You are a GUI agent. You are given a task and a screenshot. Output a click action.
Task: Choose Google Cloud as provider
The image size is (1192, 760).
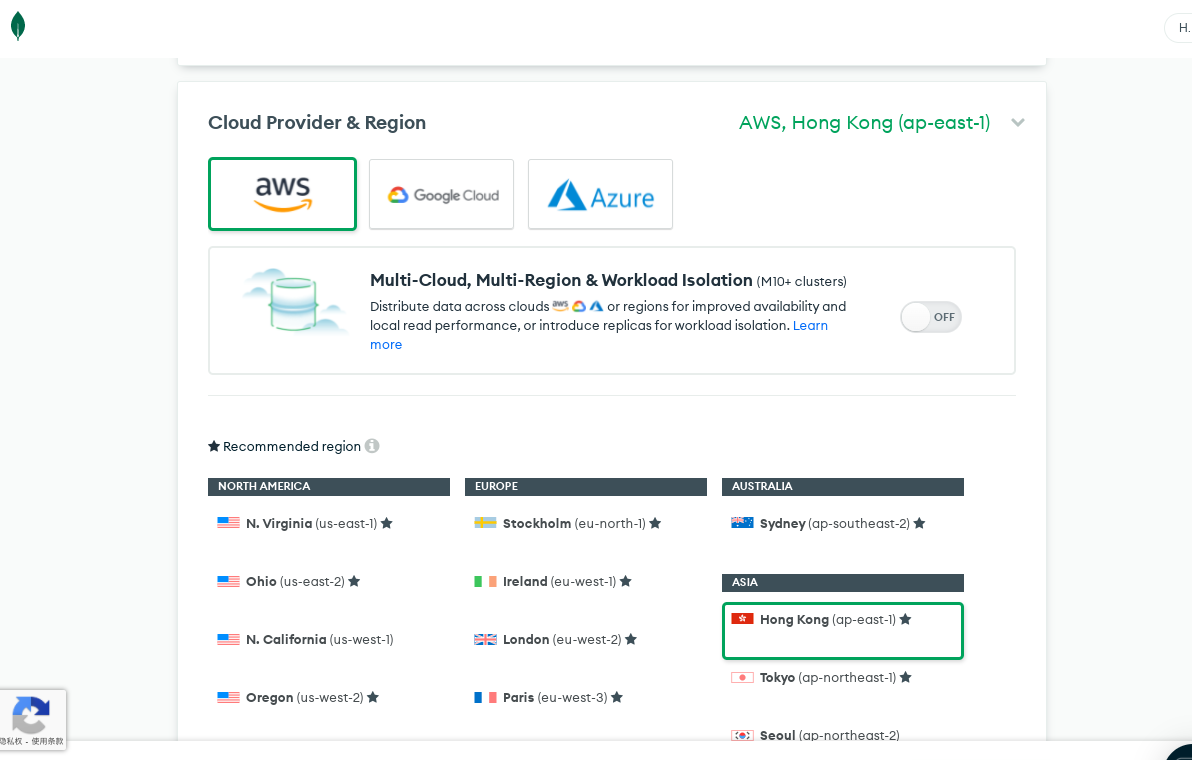tap(441, 194)
